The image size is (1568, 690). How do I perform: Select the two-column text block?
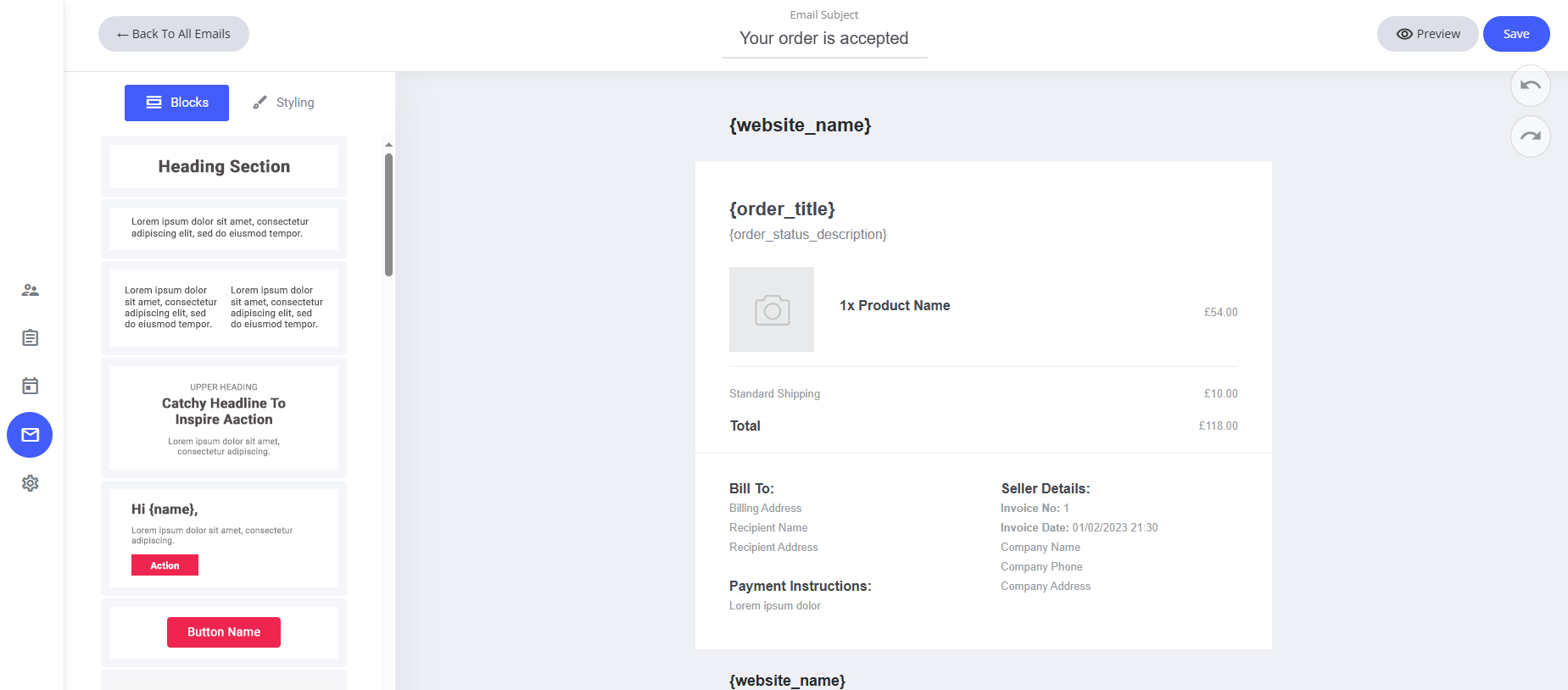click(224, 308)
